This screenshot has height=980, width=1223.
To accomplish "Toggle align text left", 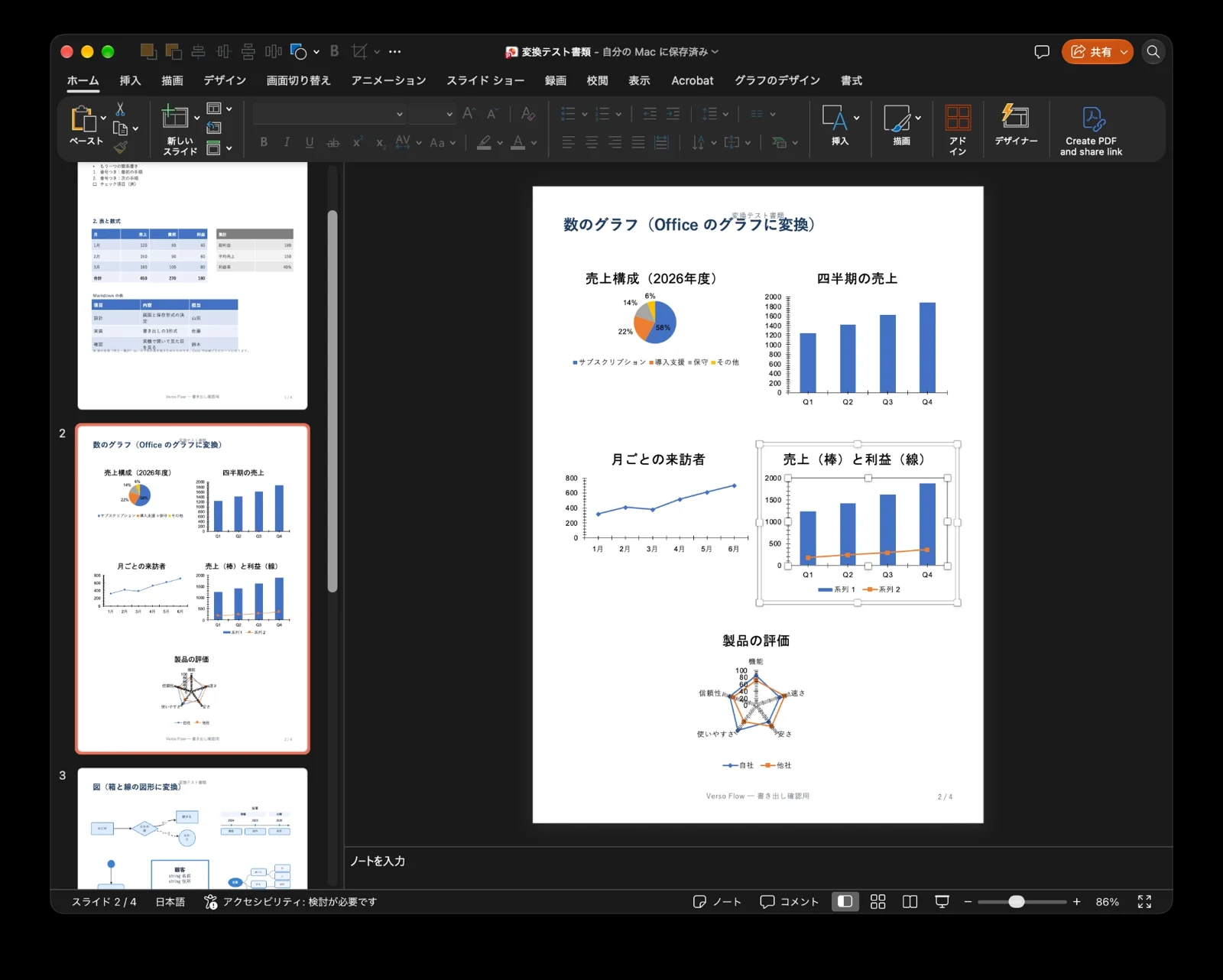I will 568,142.
